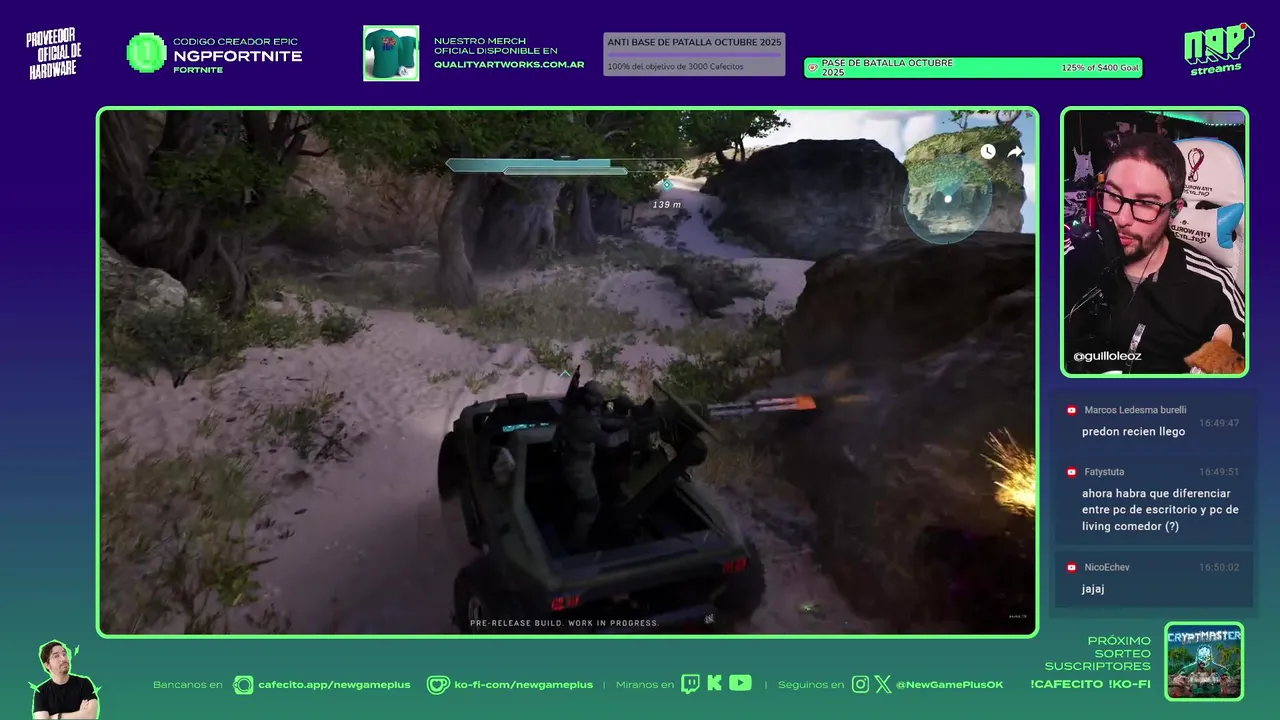Click the small icon on Pase de Batalla bar
Image resolution: width=1280 pixels, height=720 pixels.
pos(813,68)
